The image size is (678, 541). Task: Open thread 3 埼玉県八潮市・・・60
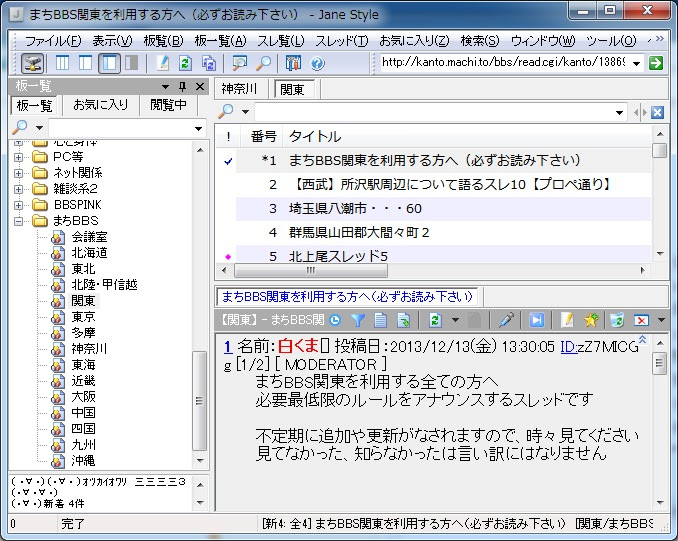click(x=443, y=208)
